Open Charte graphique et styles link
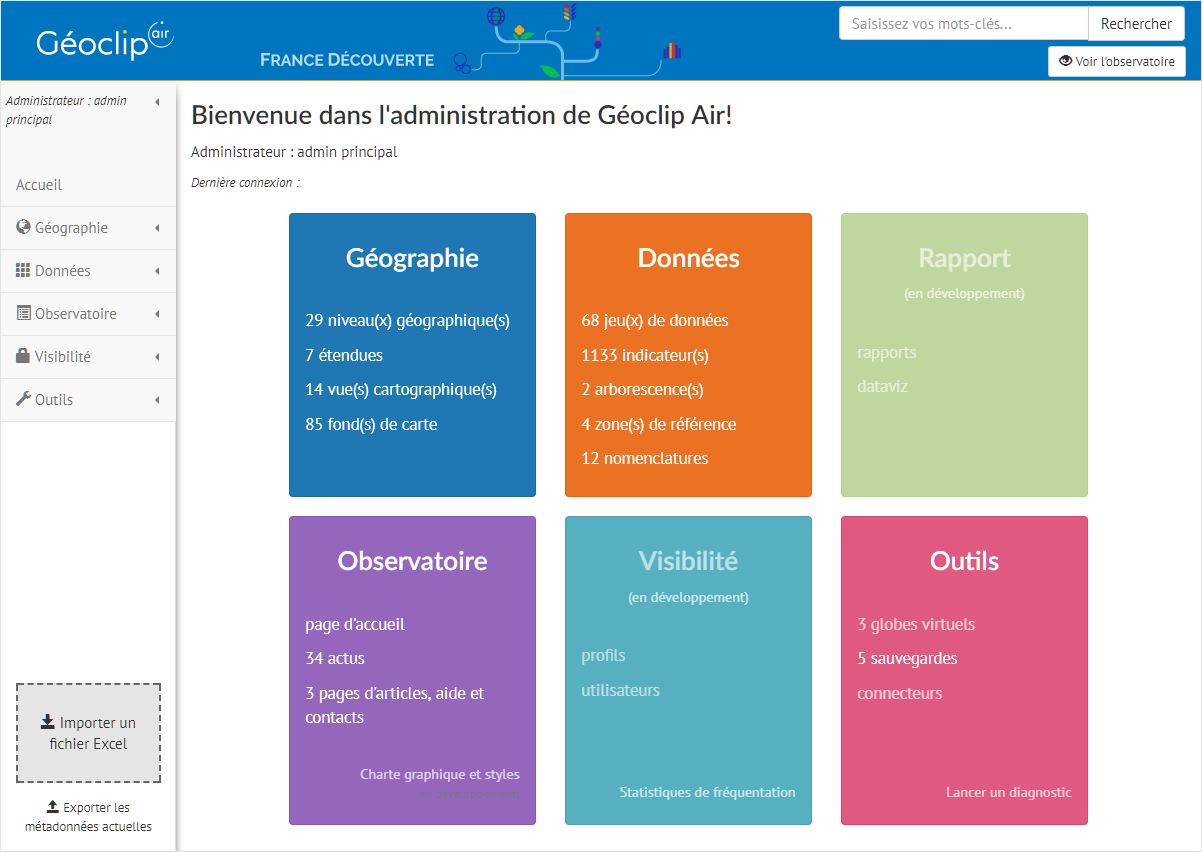Screen dimensions: 1202x852 (440, 774)
